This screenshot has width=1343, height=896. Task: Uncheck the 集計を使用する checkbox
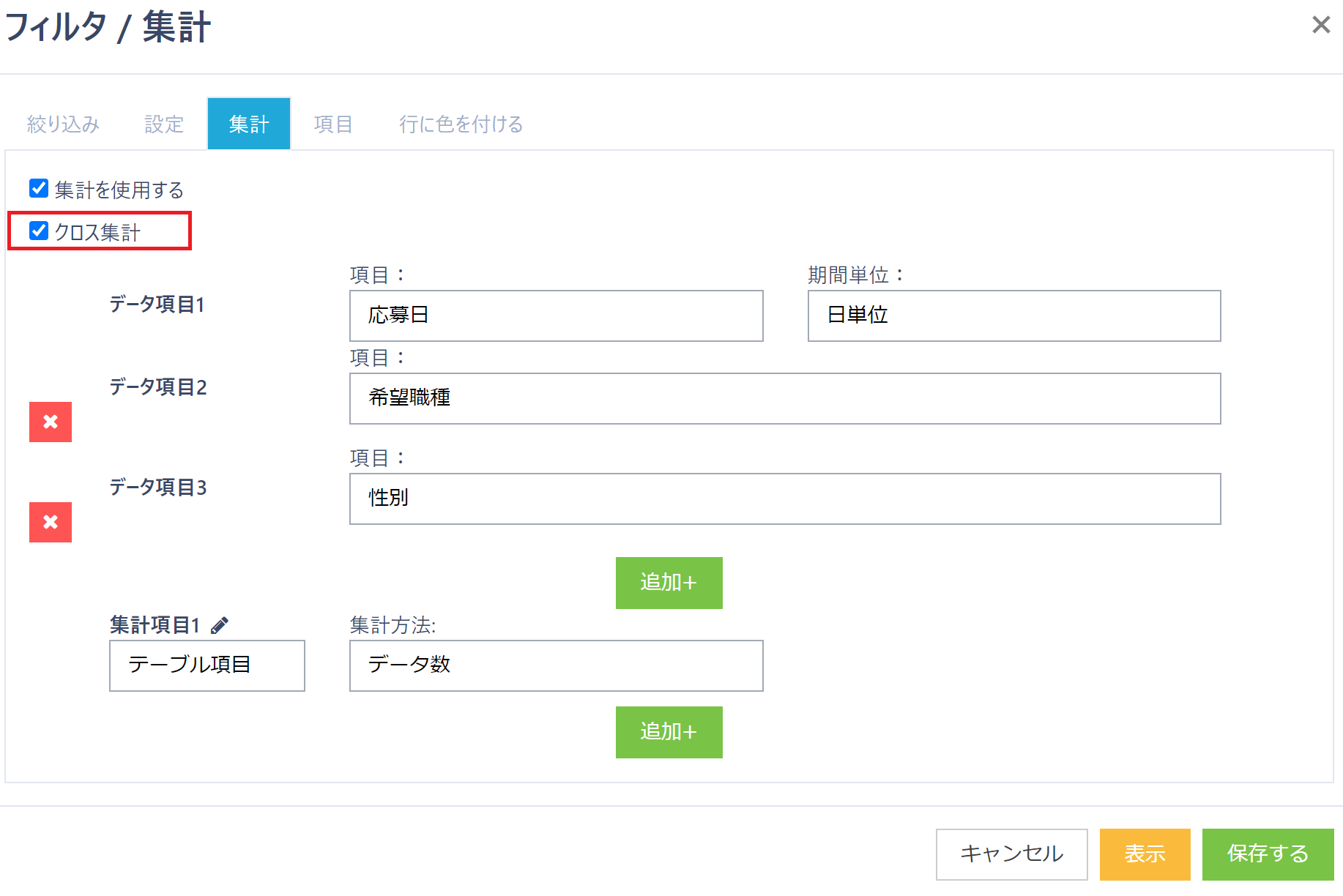pyautogui.click(x=37, y=188)
